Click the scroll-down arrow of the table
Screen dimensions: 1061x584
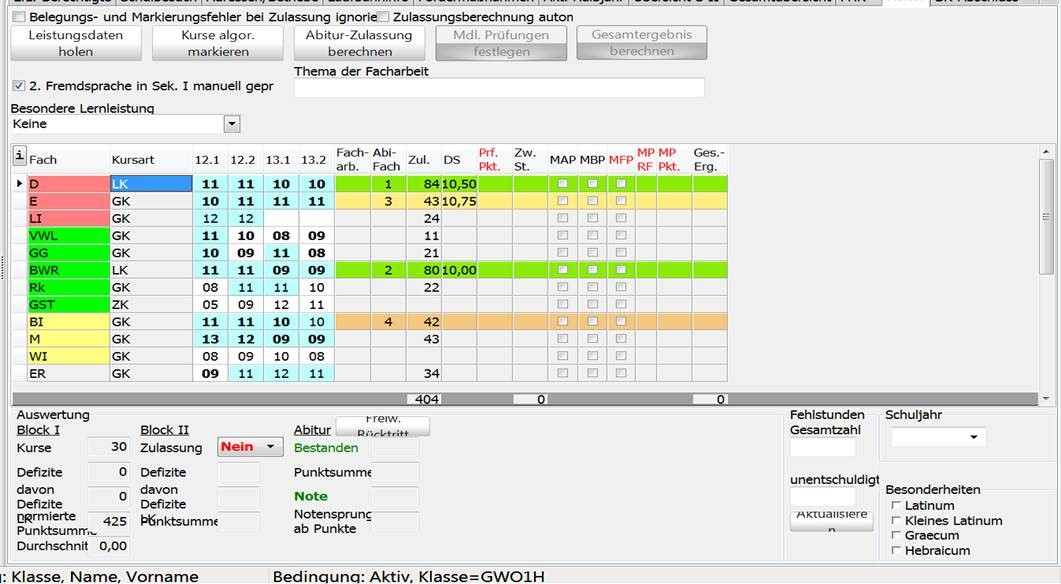point(1046,399)
